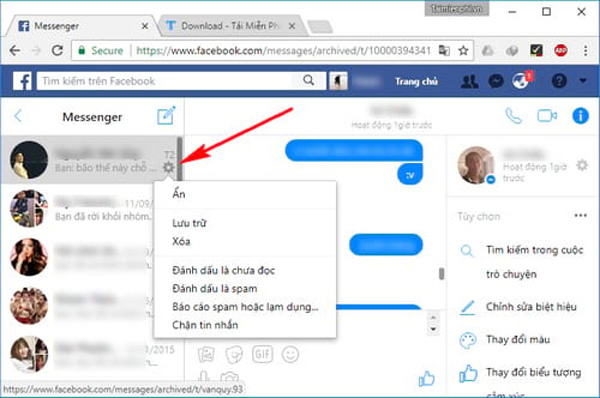Viewport: 600px width, 398px height.
Task: Go back with Messenger left chevron
Action: tap(18, 116)
